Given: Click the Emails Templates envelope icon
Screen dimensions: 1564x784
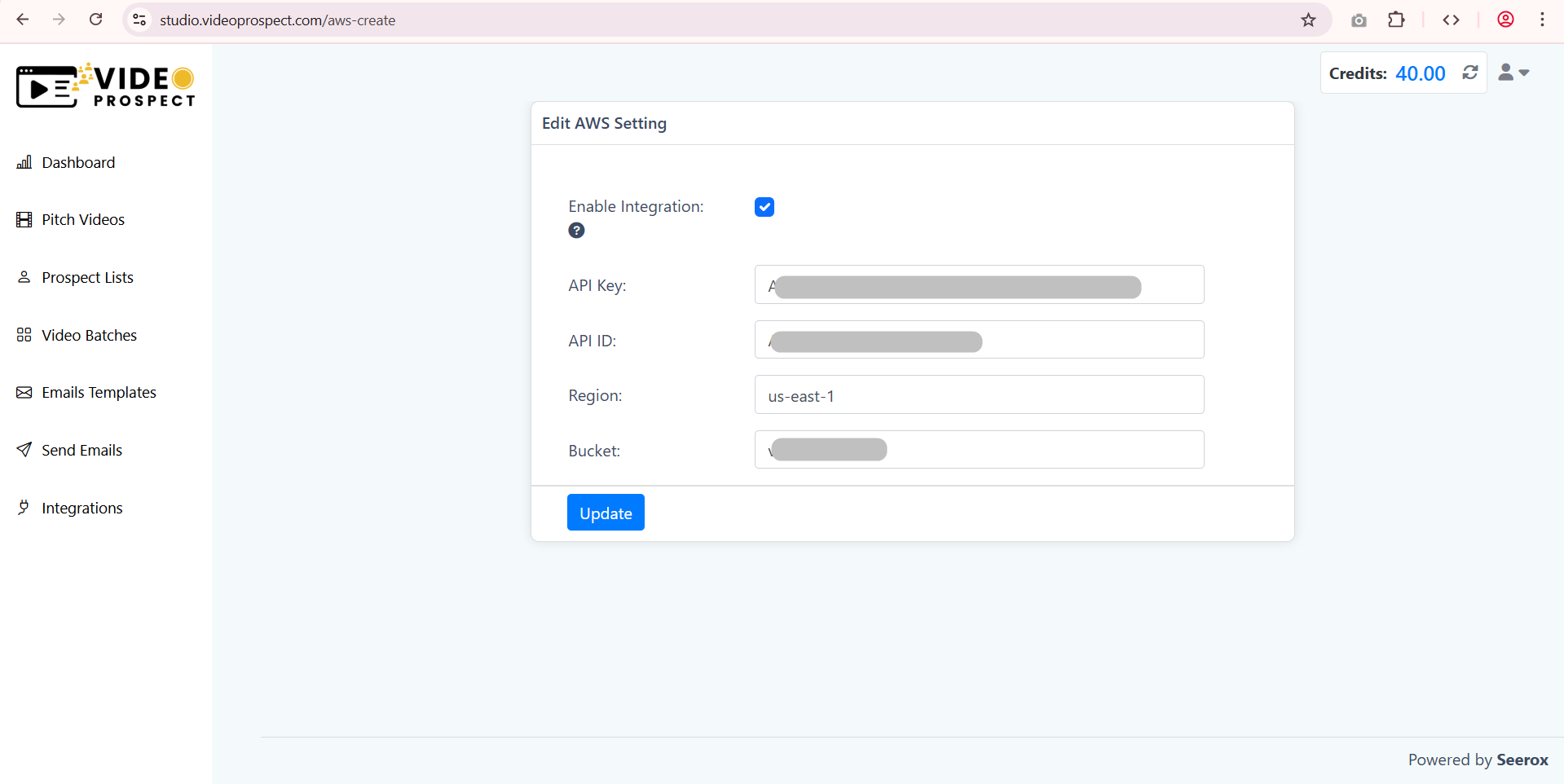Looking at the screenshot, I should coord(24,393).
